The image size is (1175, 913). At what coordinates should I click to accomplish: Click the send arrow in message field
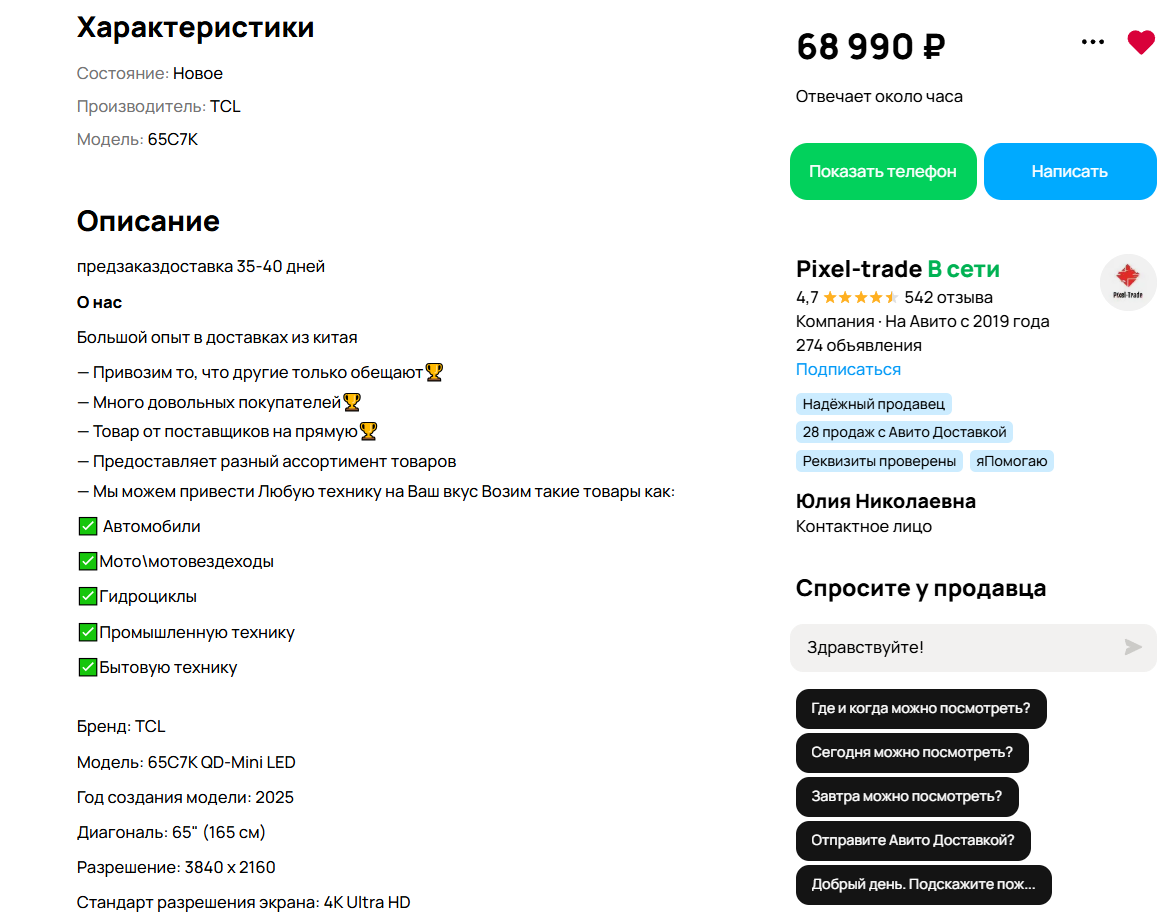[1132, 647]
